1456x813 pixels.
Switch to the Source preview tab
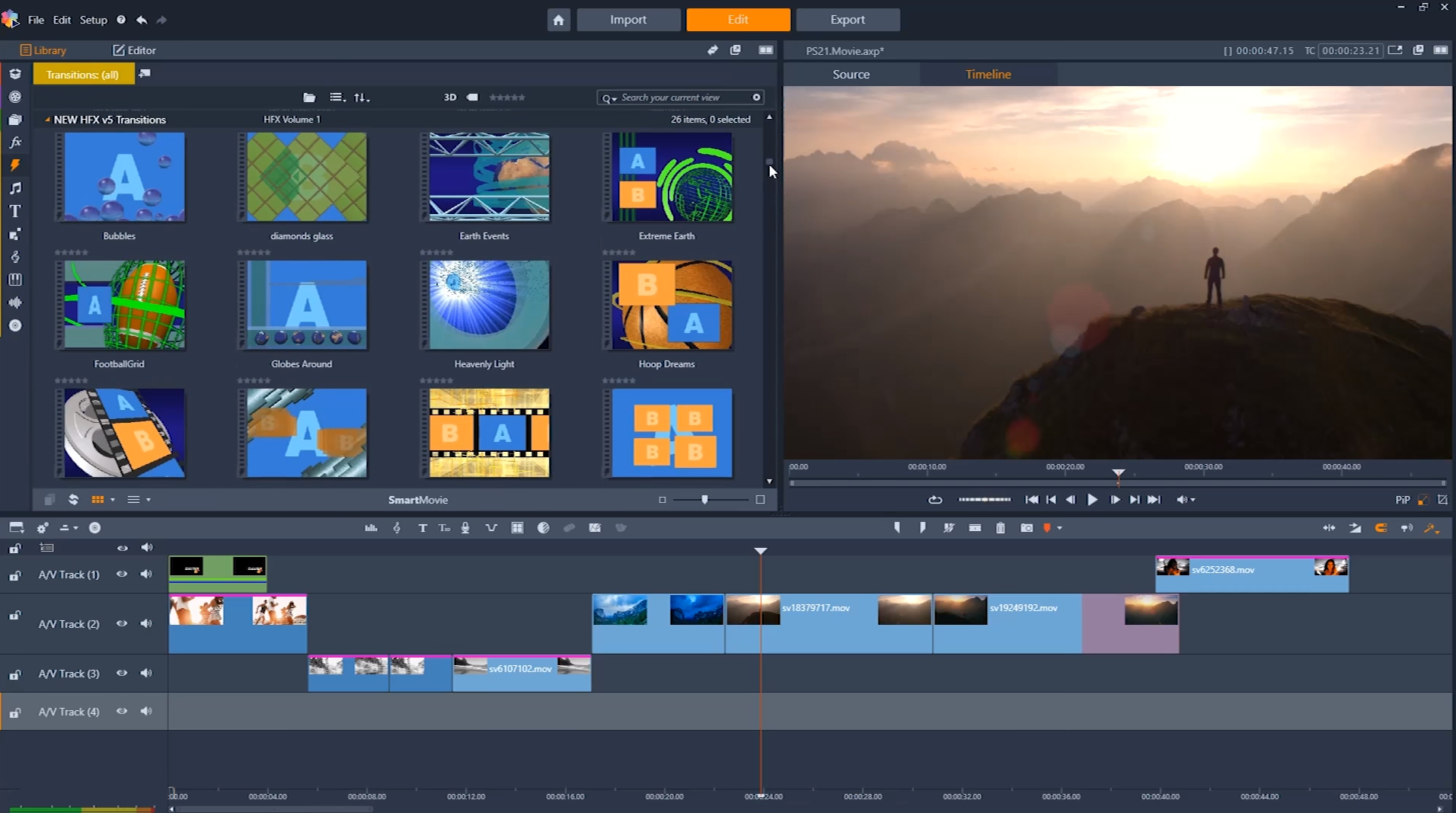coord(851,74)
